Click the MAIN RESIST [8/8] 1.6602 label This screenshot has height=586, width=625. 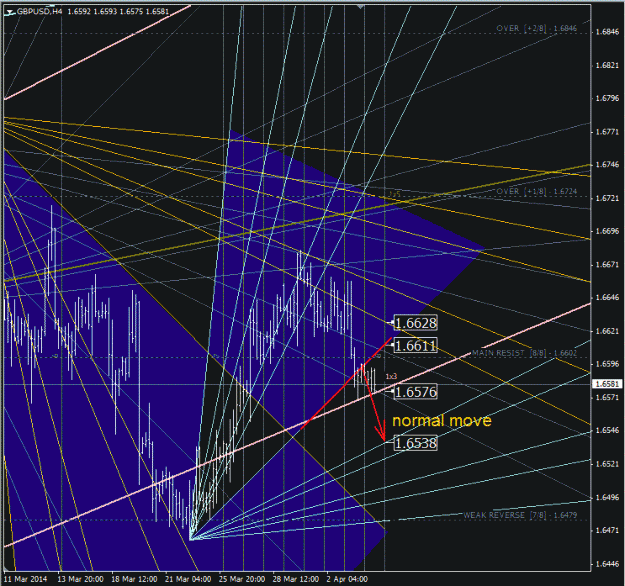click(x=524, y=353)
